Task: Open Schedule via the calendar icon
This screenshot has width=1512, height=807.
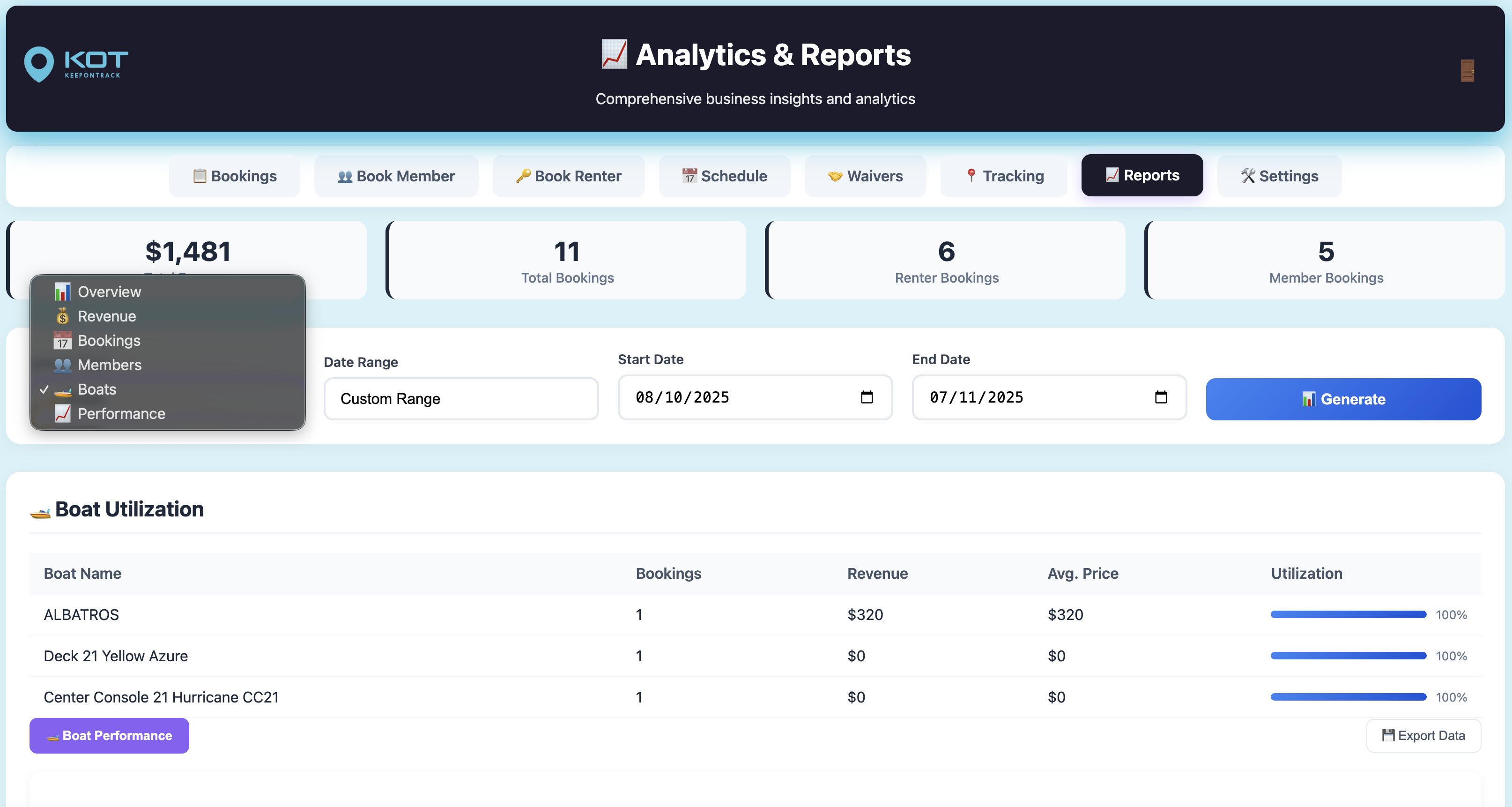Action: coord(689,176)
